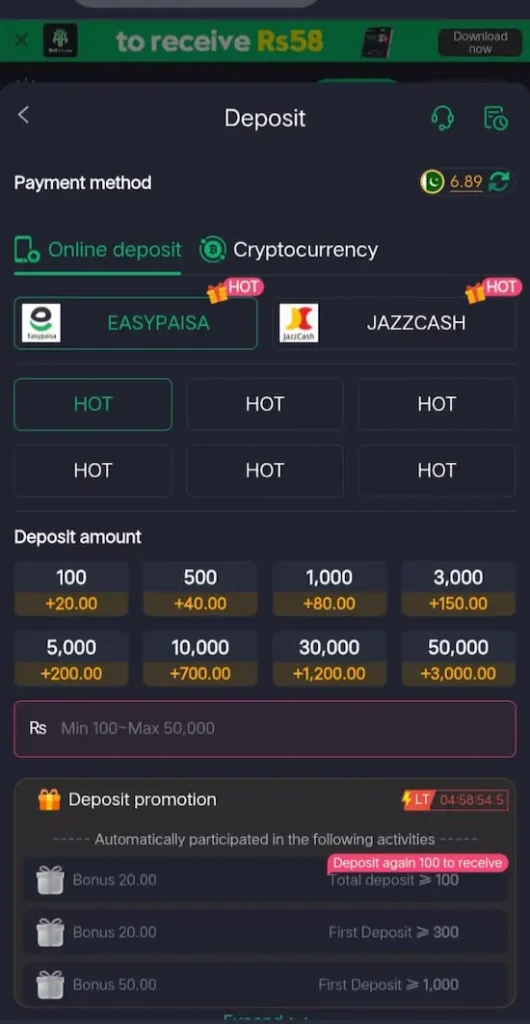Dismiss the top banner with X
The height and width of the screenshot is (1024, 530).
pos(21,40)
